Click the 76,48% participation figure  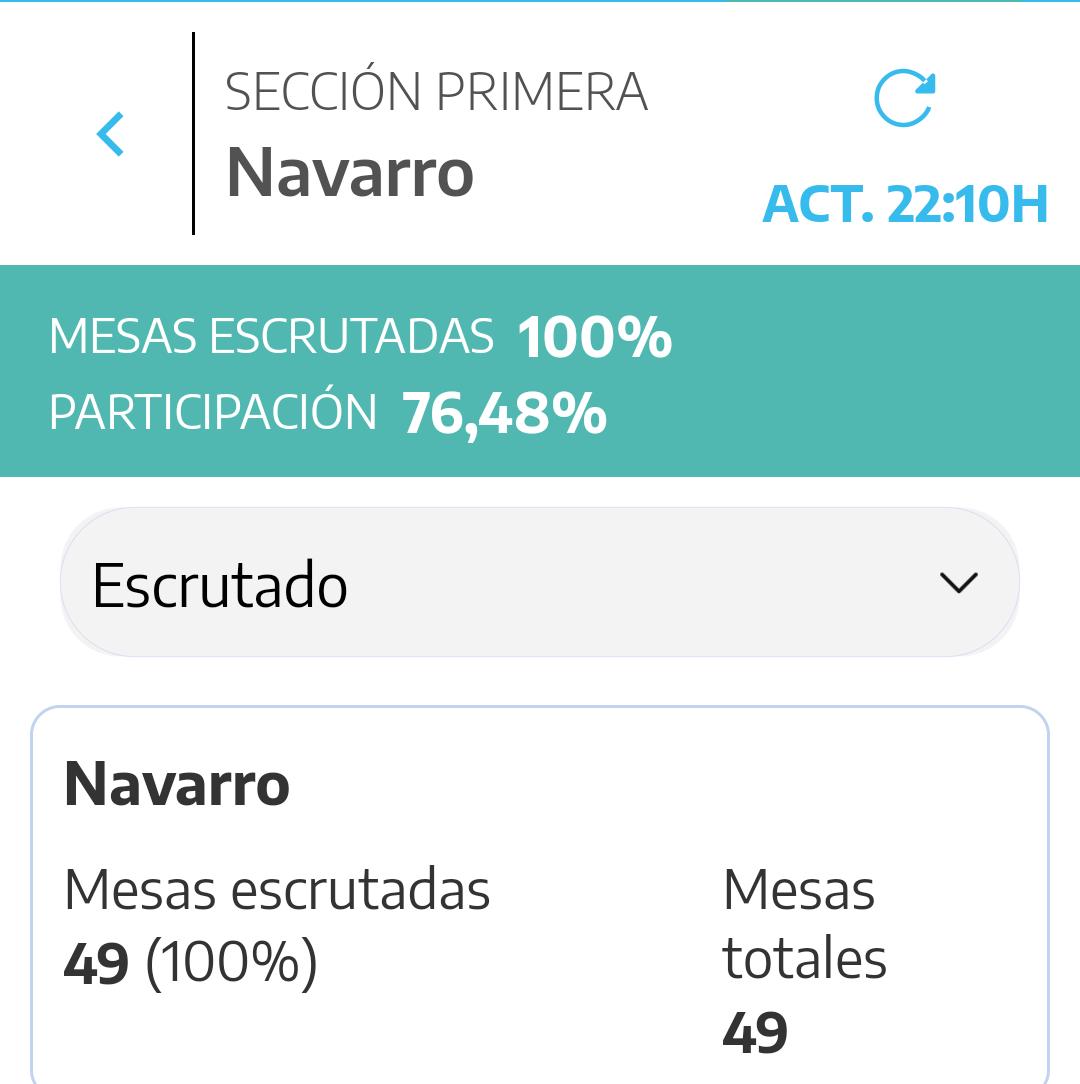click(504, 412)
